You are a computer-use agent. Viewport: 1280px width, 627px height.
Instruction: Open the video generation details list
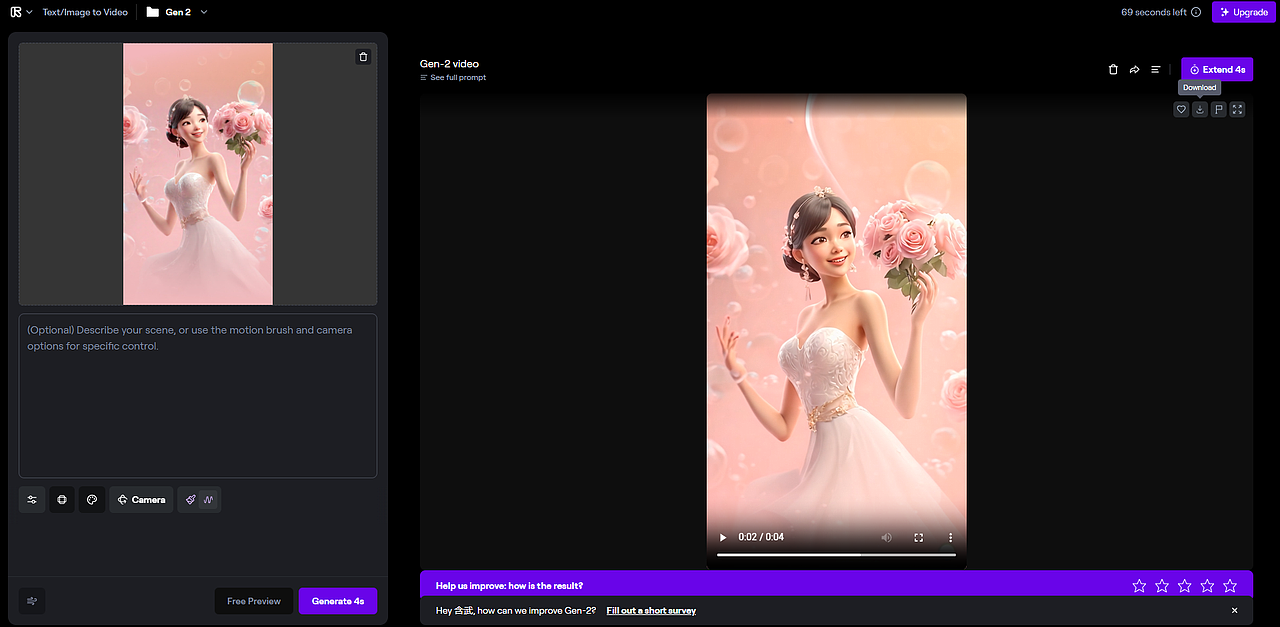click(x=1155, y=69)
